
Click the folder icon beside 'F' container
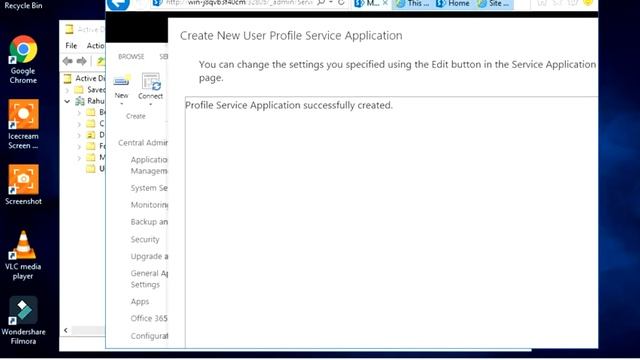point(91,146)
